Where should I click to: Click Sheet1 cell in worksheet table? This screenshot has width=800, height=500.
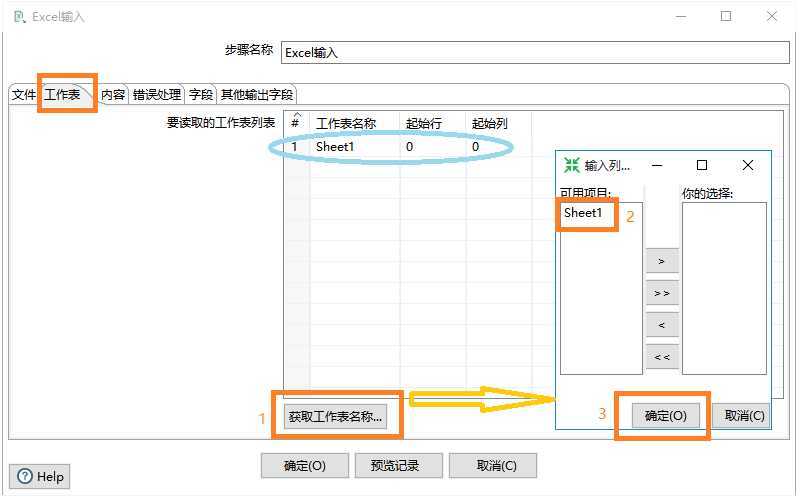tap(335, 147)
